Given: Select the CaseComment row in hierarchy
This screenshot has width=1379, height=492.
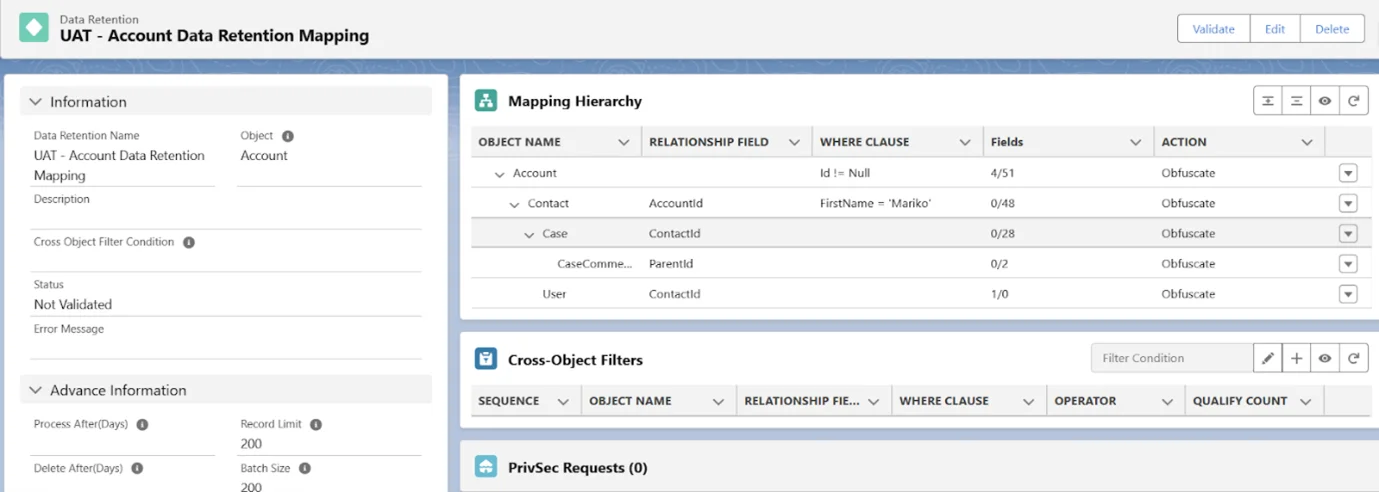Looking at the screenshot, I should pos(594,264).
